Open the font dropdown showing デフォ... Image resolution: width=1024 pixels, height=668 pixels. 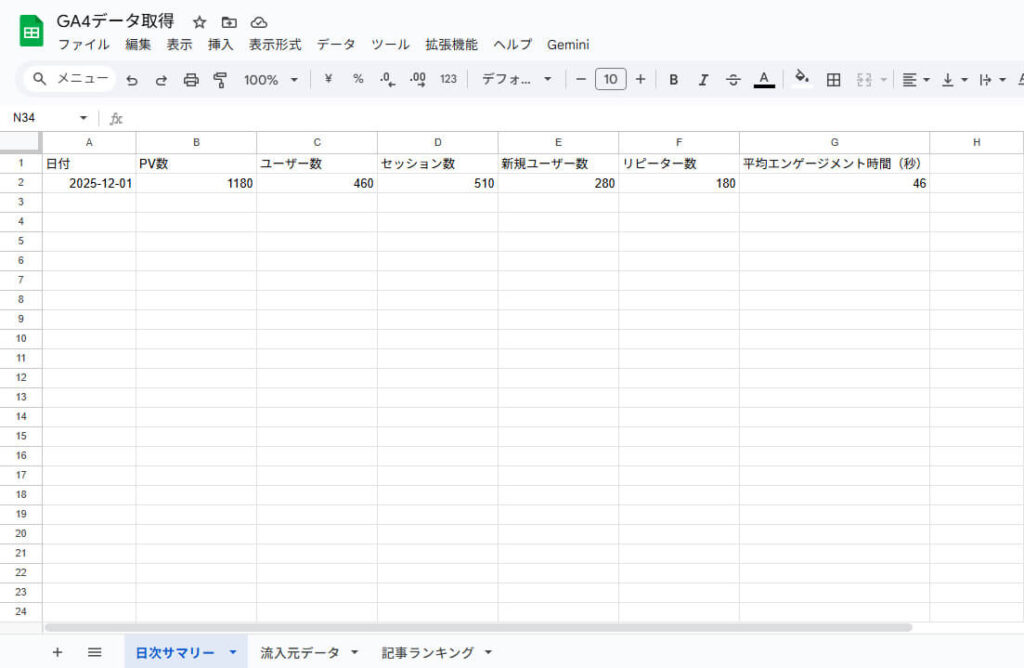[515, 79]
